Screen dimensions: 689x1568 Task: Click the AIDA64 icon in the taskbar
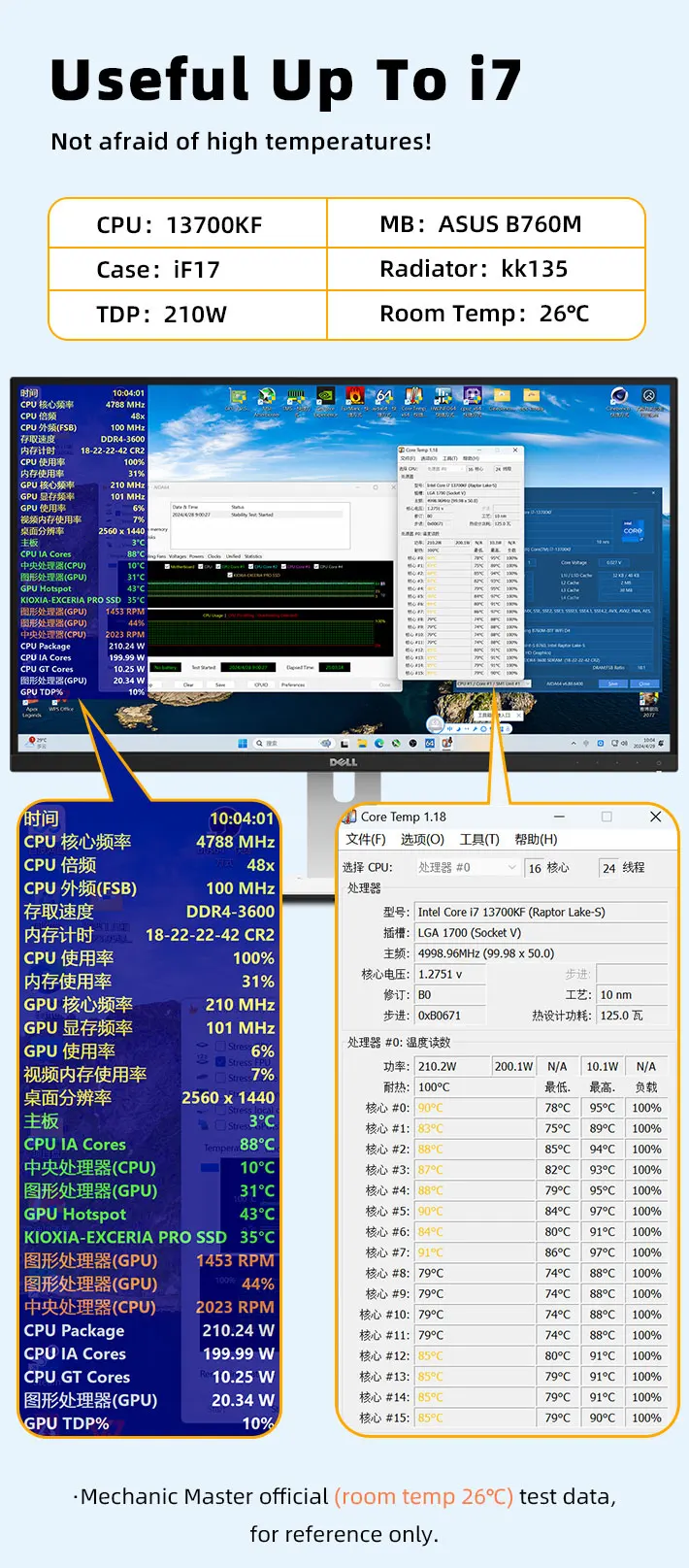[x=429, y=743]
